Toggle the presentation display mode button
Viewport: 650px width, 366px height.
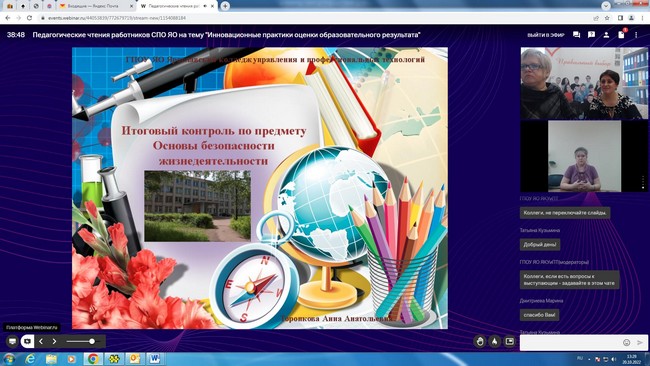pos(12,342)
